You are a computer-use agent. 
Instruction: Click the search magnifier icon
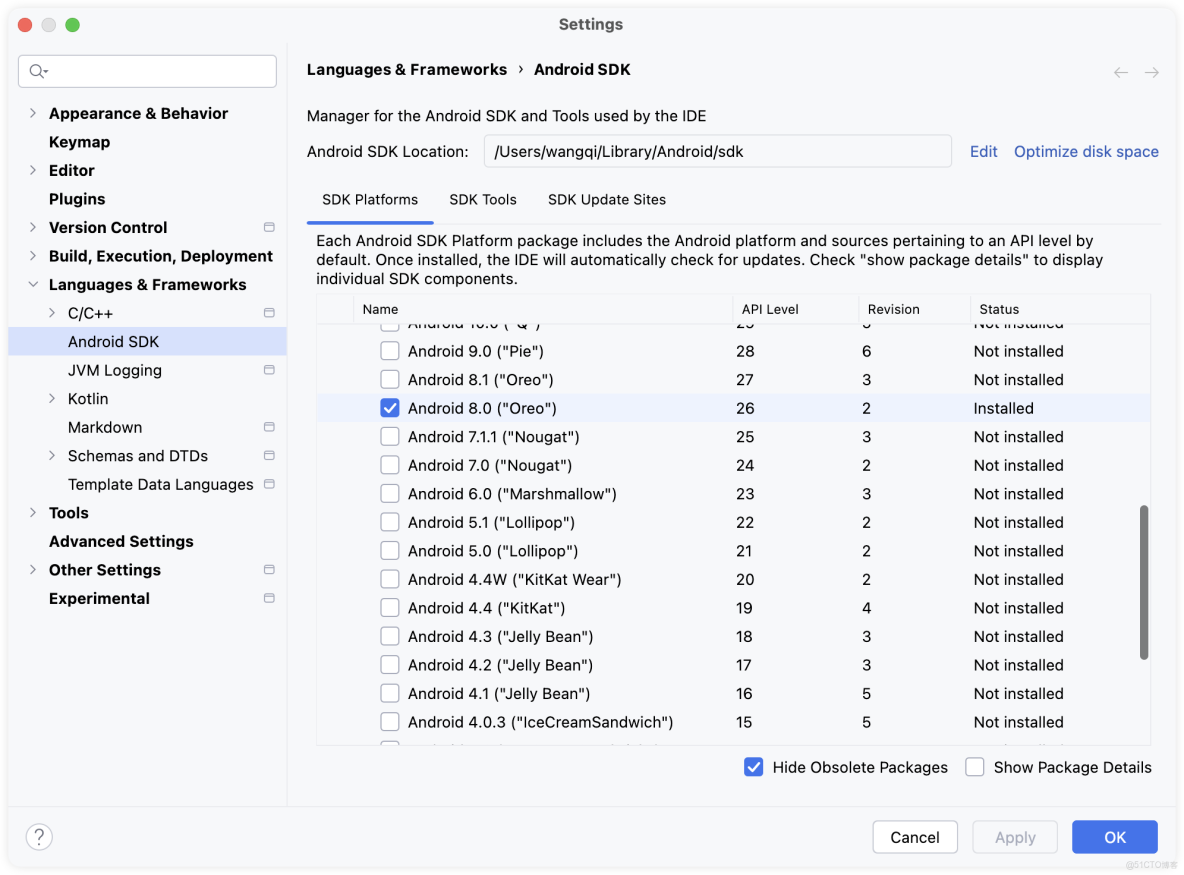tap(38, 71)
